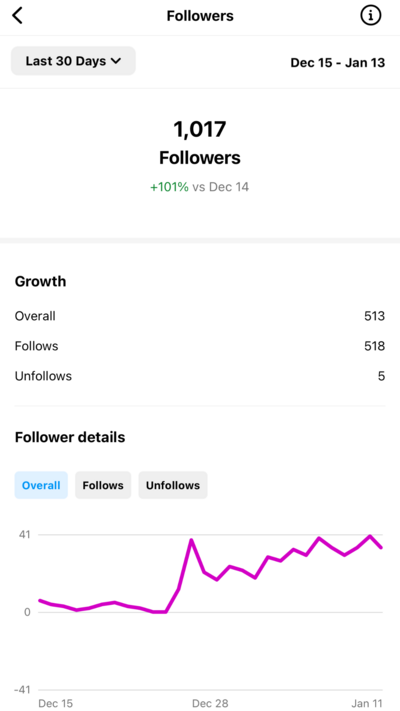Tap the chart peak near Dec 28

click(x=191, y=540)
